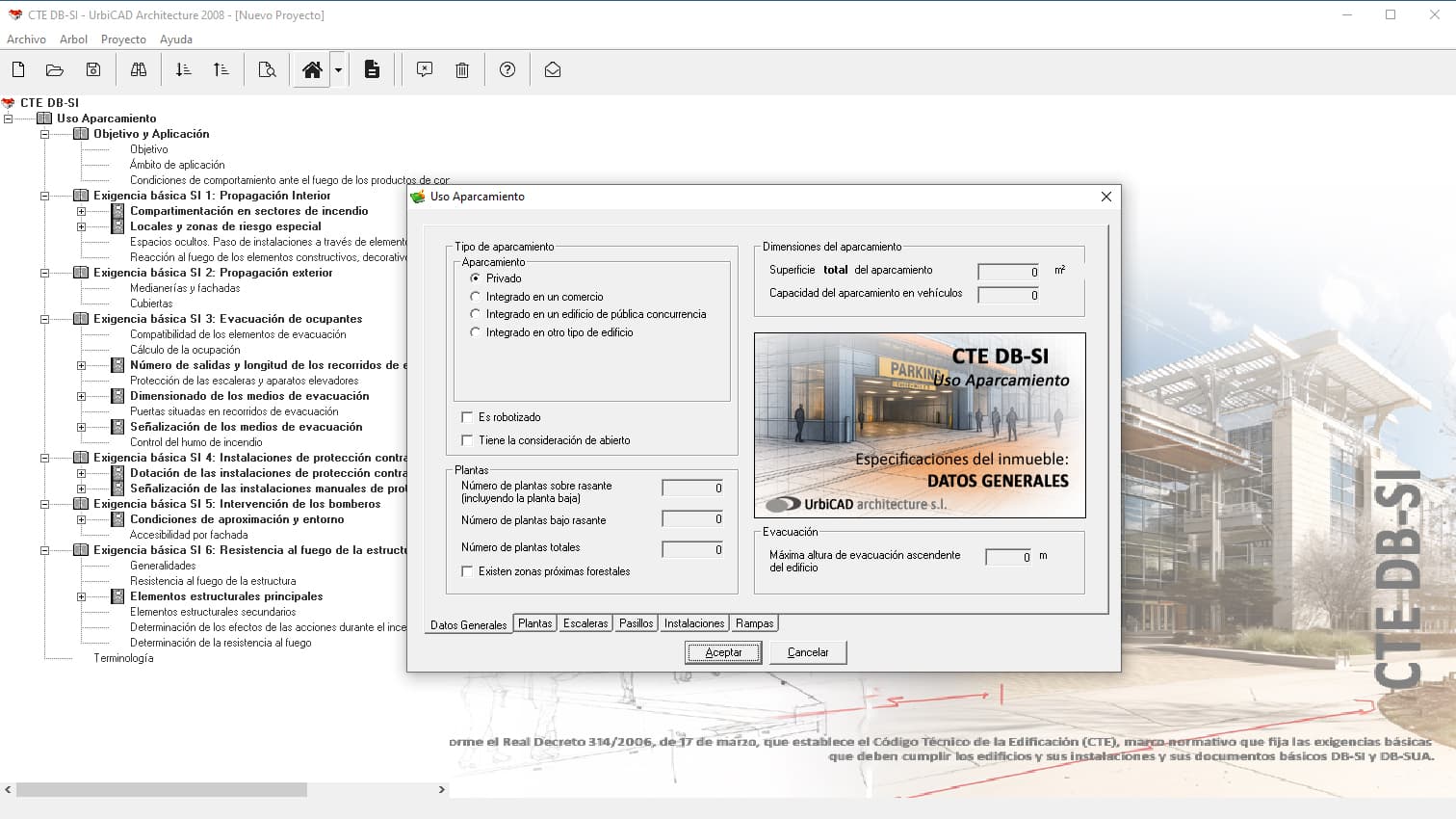The height and width of the screenshot is (819, 1456).
Task: Click the Superficie total del aparcamiento field
Action: click(1009, 272)
